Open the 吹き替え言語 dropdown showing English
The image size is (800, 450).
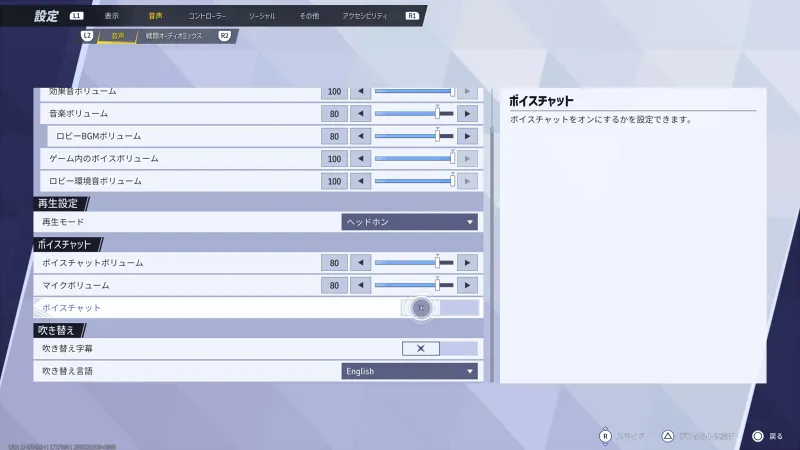coord(409,371)
